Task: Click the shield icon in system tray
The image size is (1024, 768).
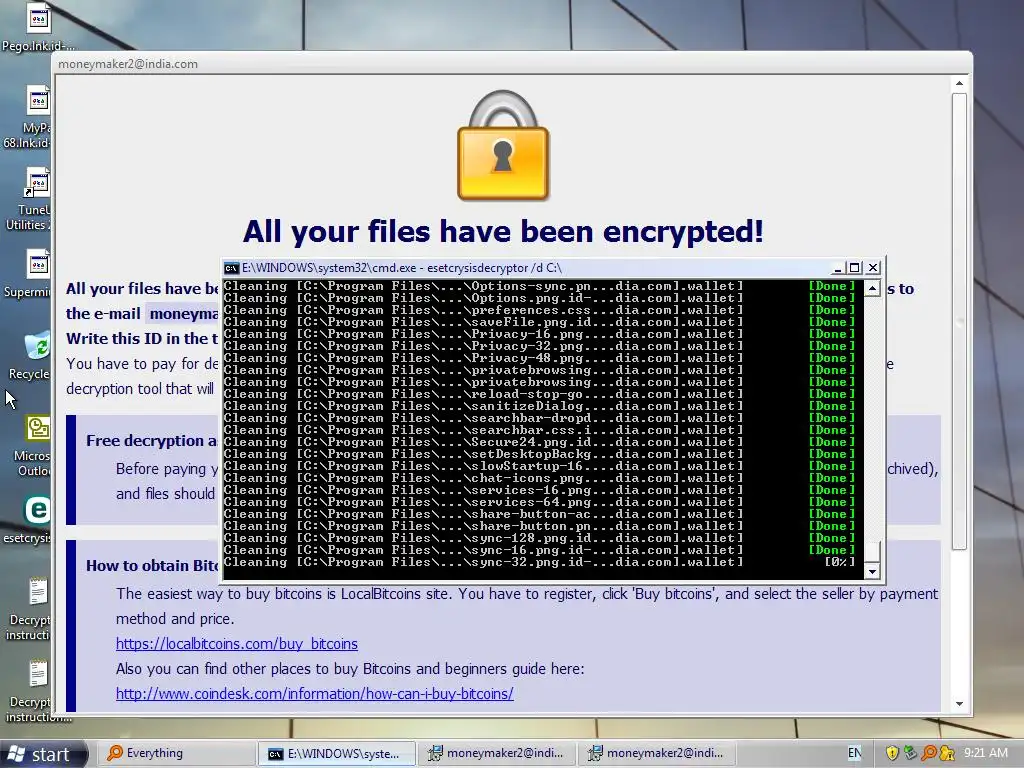Action: 892,753
